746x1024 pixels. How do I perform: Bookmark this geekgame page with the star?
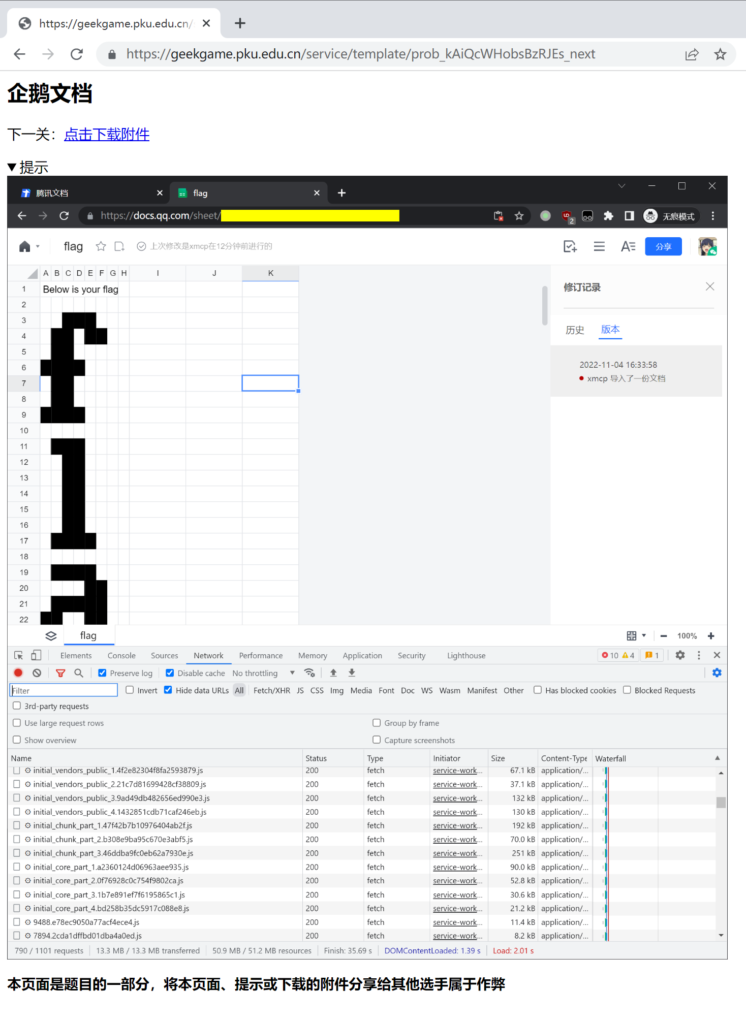pyautogui.click(x=720, y=55)
